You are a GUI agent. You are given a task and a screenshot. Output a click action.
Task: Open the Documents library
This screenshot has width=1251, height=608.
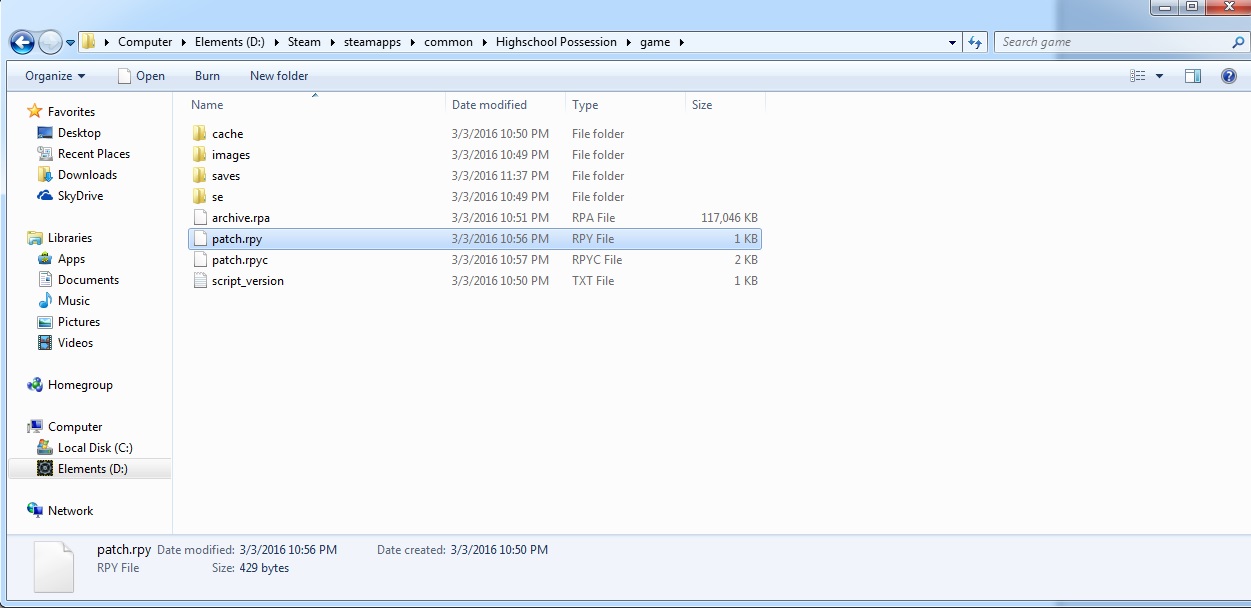(x=88, y=279)
